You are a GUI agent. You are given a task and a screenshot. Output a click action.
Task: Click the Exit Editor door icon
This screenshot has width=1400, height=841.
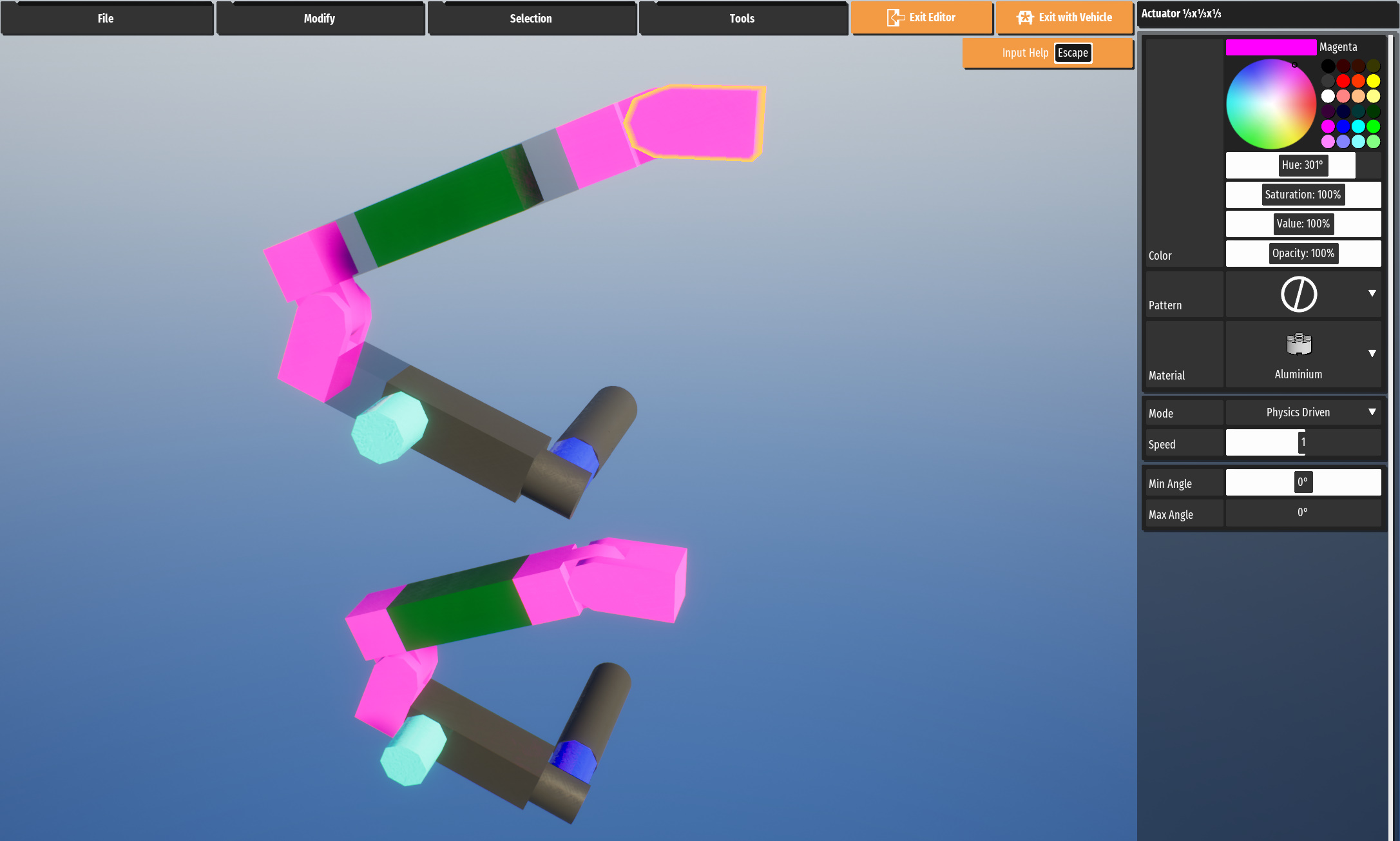tap(895, 17)
